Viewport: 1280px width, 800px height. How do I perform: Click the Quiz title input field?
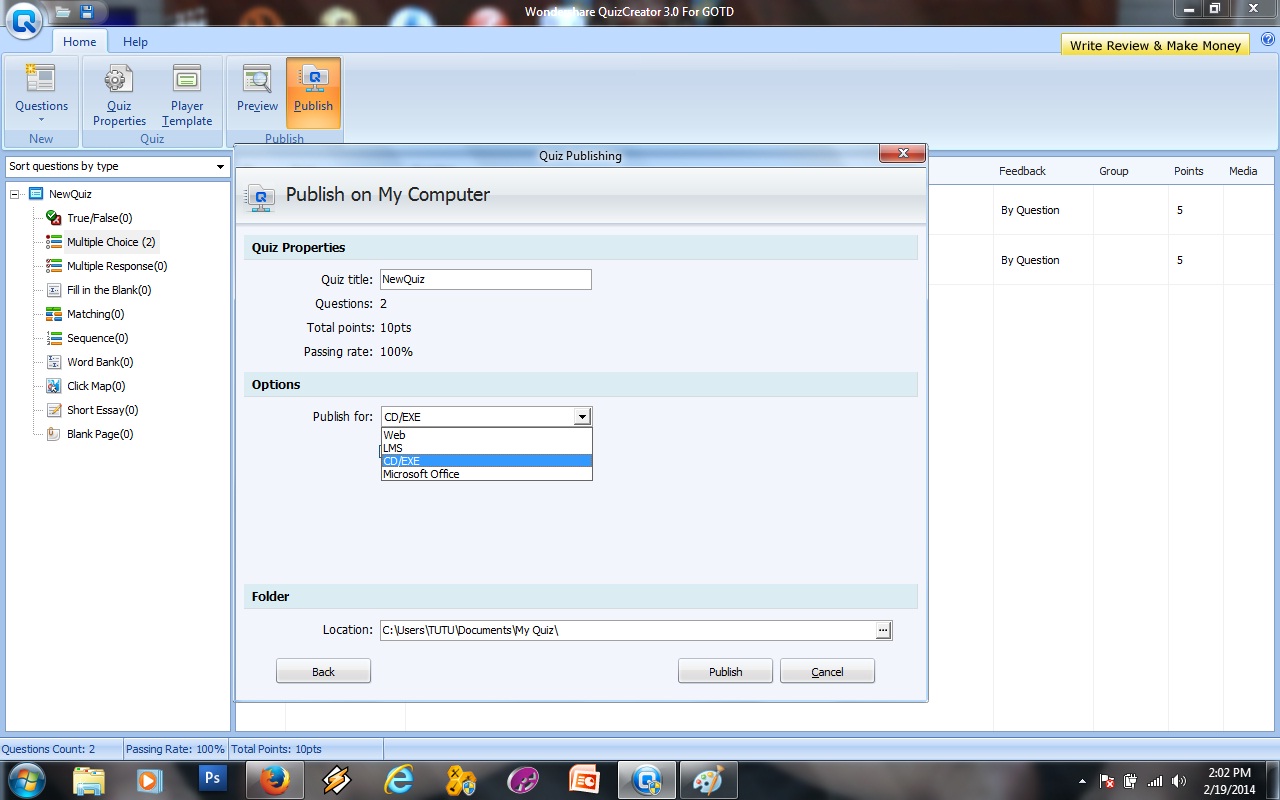pos(485,280)
